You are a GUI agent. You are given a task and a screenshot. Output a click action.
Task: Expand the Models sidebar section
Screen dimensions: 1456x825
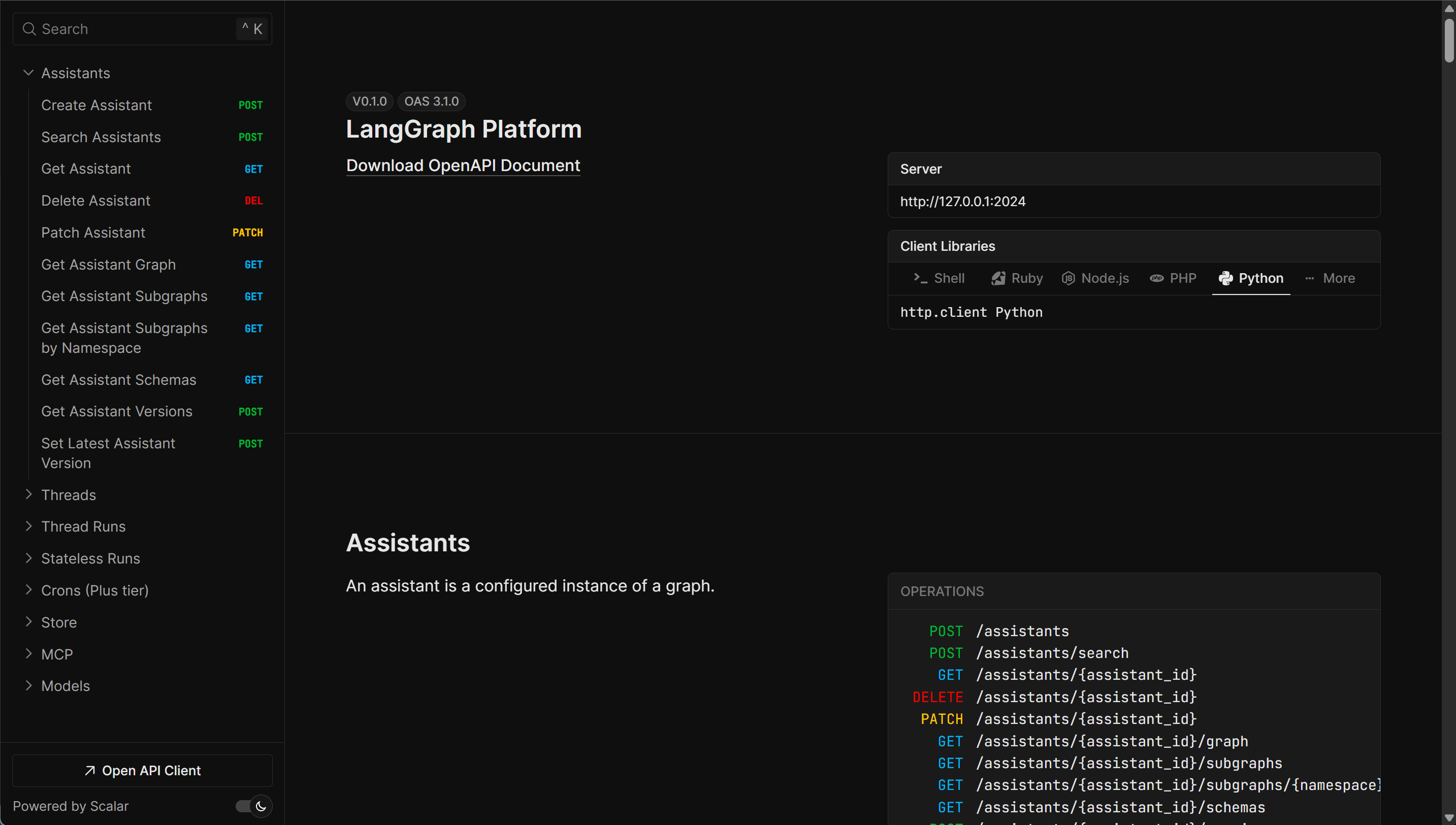[28, 685]
